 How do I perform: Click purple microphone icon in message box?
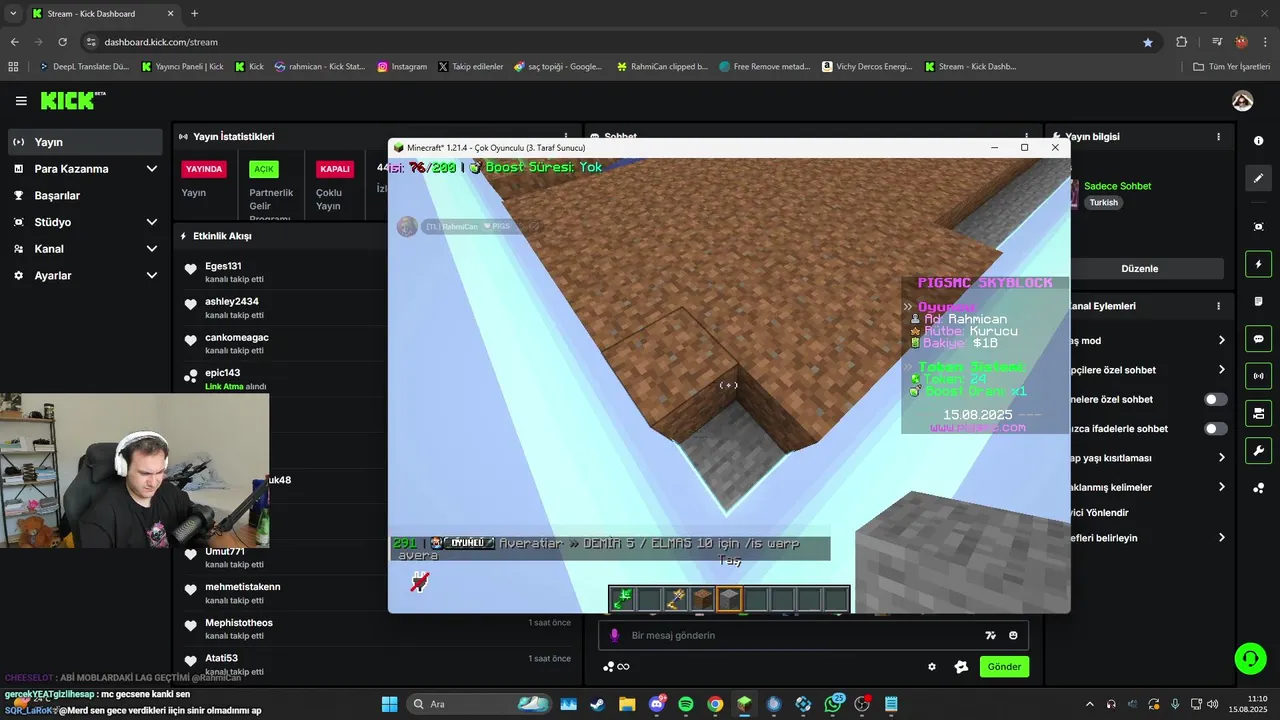click(x=614, y=635)
